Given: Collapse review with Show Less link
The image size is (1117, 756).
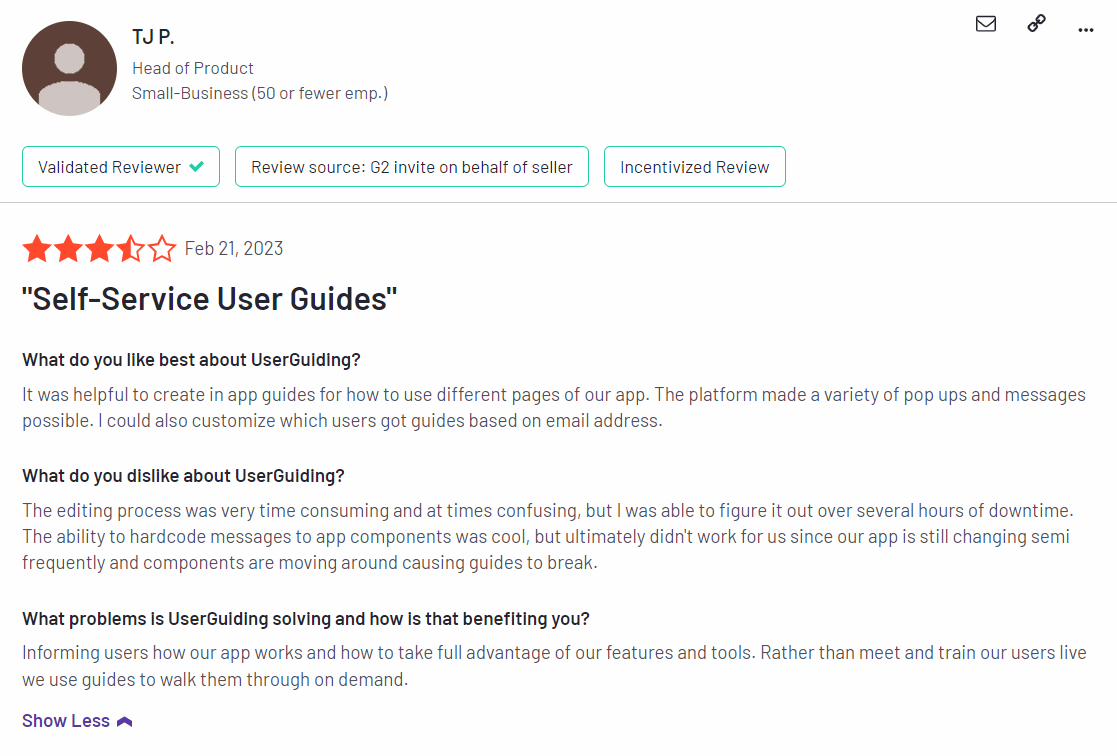Looking at the screenshot, I should point(66,721).
